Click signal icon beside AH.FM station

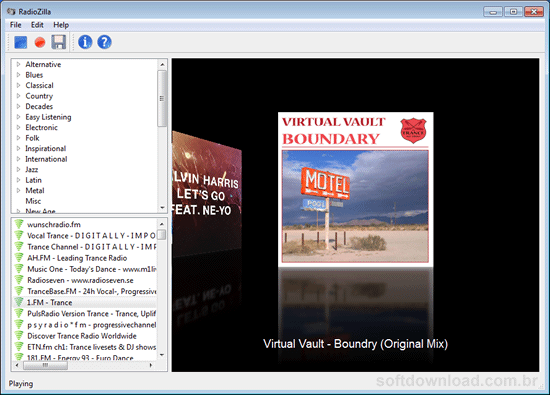pyautogui.click(x=19, y=258)
